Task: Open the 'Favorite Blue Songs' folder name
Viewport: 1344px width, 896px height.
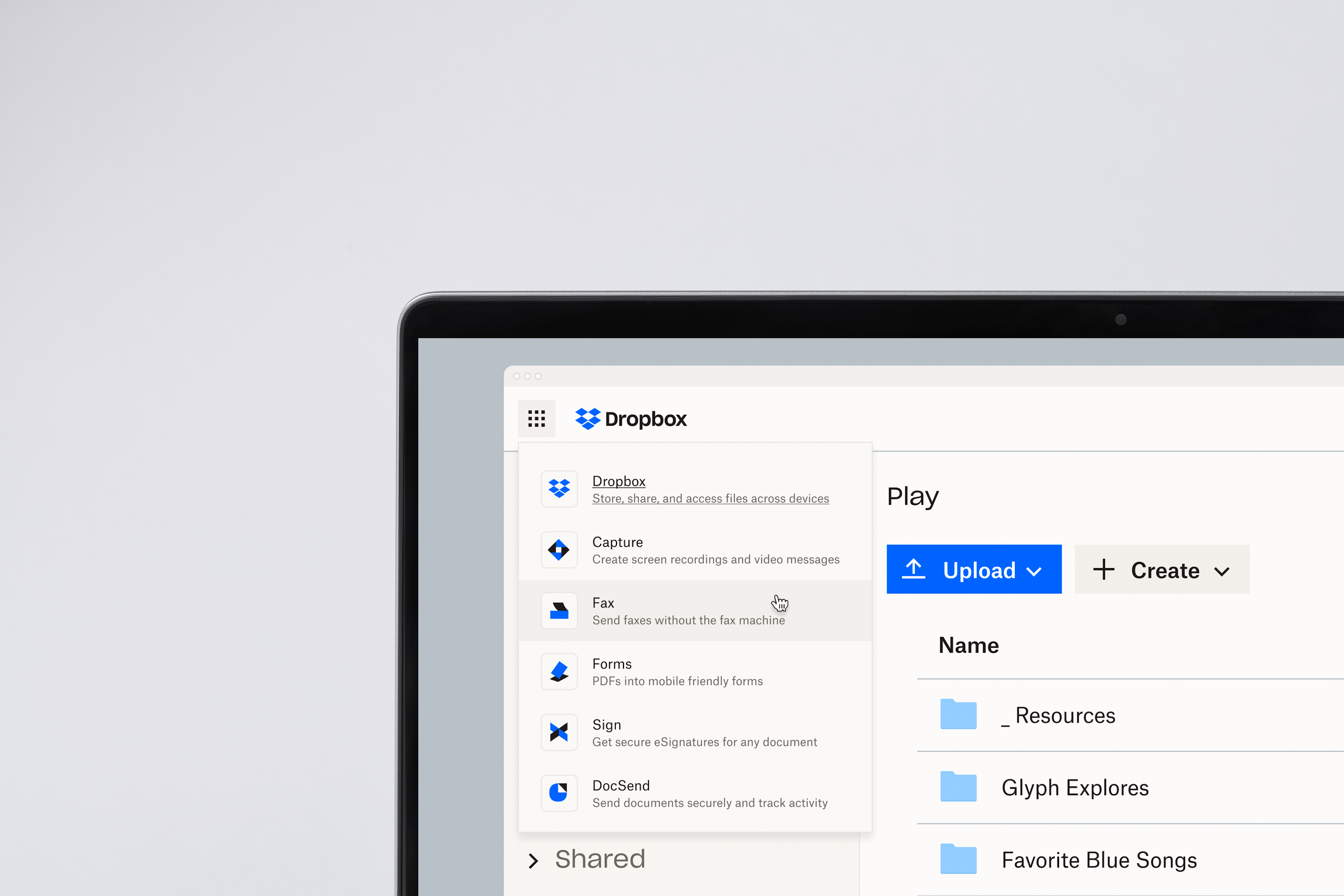Action: coord(1099,860)
